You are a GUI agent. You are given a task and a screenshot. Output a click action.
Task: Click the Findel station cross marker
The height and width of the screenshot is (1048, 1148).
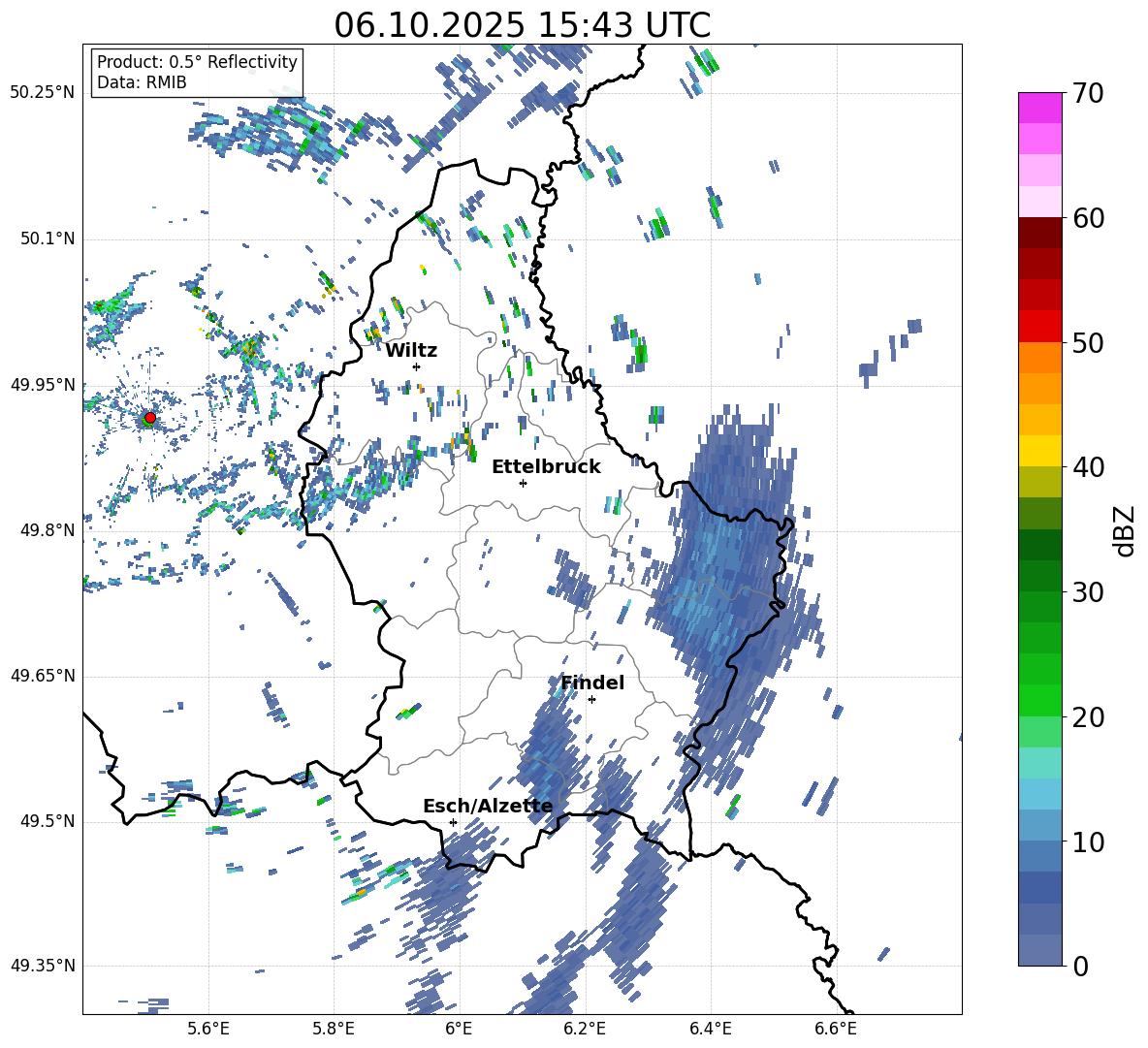click(x=591, y=700)
